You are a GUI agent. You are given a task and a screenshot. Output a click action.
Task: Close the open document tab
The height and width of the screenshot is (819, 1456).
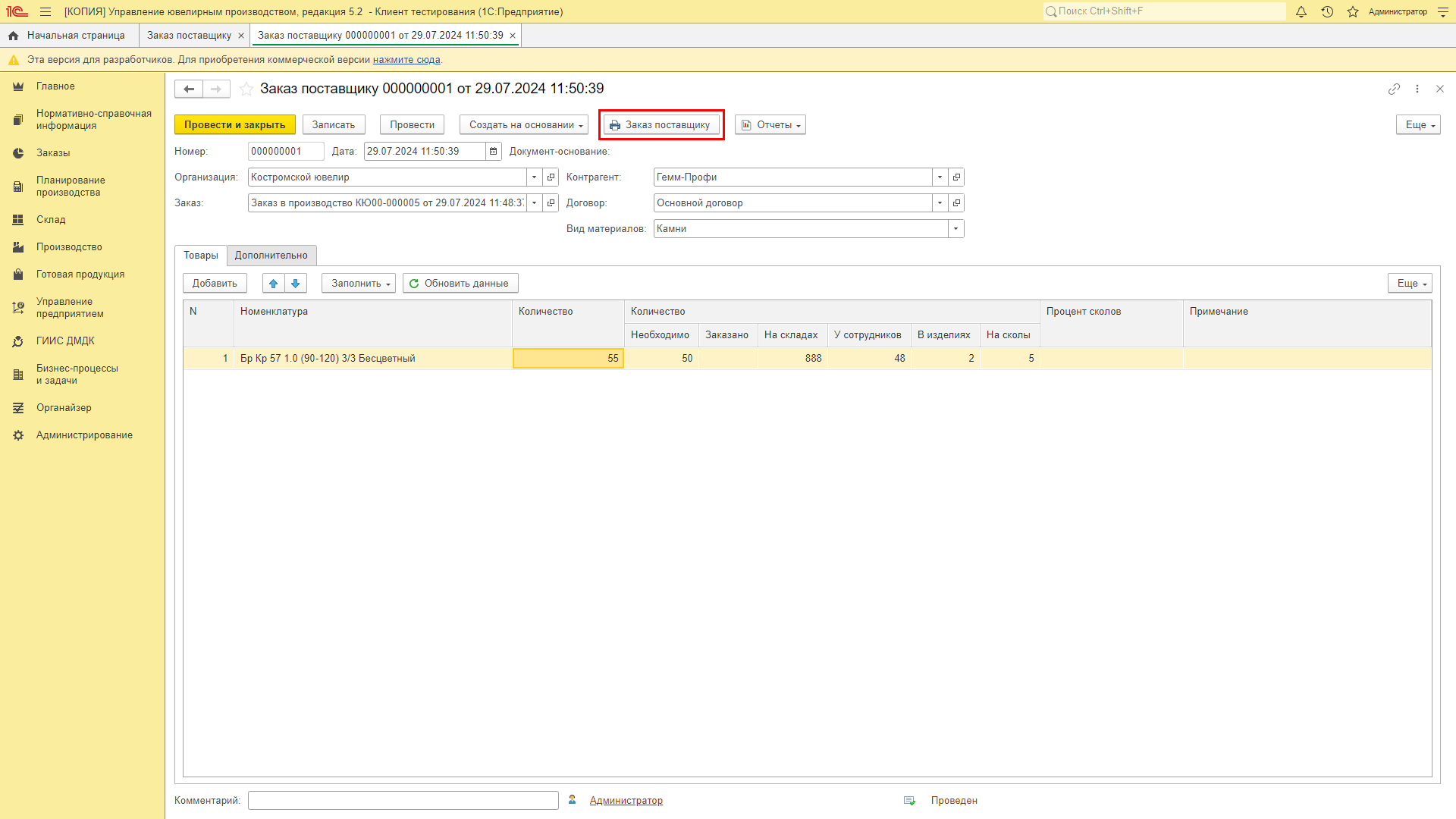click(x=513, y=36)
